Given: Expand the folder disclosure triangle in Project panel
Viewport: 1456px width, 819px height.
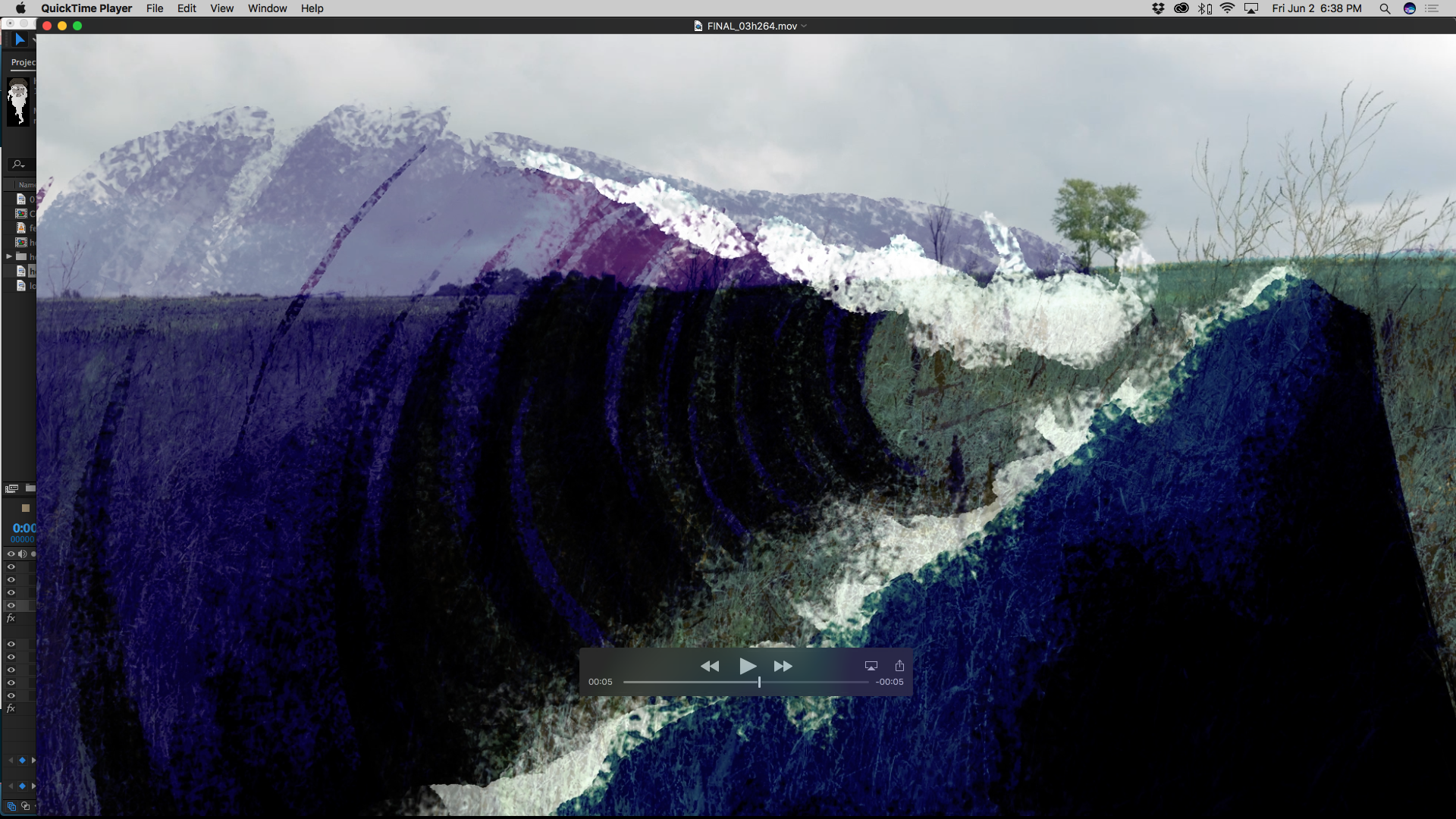Looking at the screenshot, I should pyautogui.click(x=9, y=256).
